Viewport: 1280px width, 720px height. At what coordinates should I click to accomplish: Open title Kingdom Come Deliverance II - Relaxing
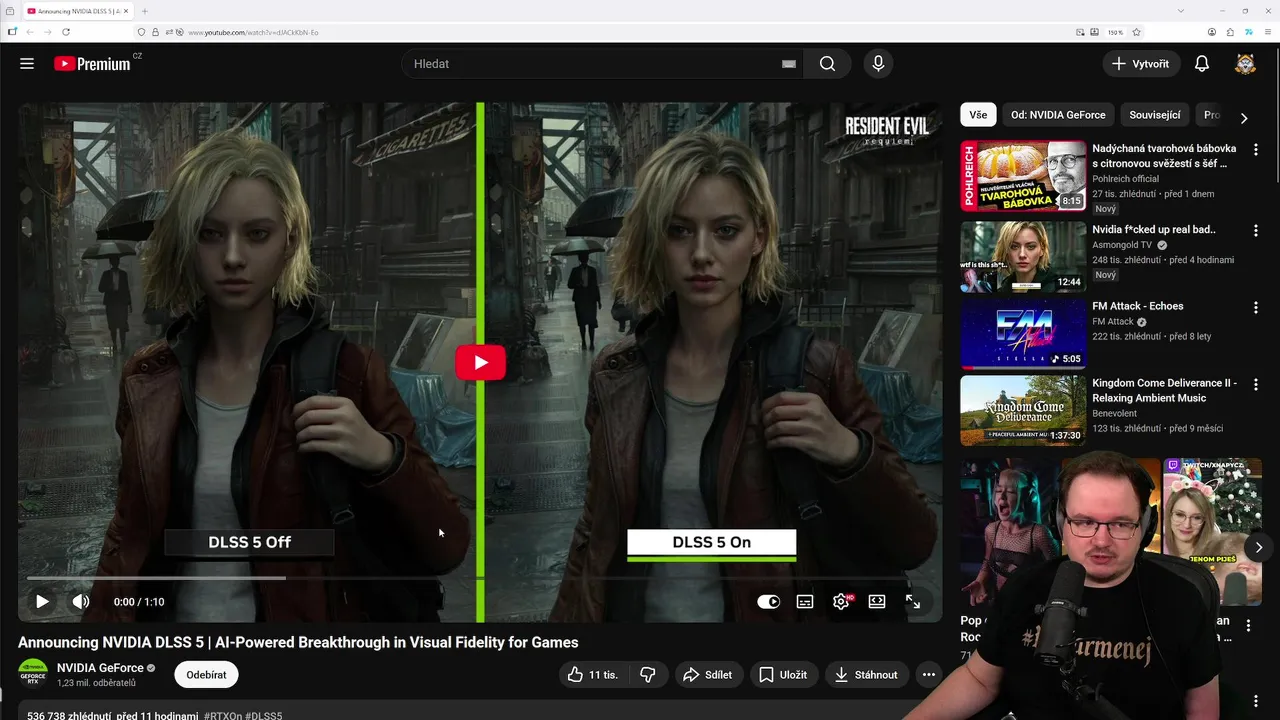coord(1164,390)
